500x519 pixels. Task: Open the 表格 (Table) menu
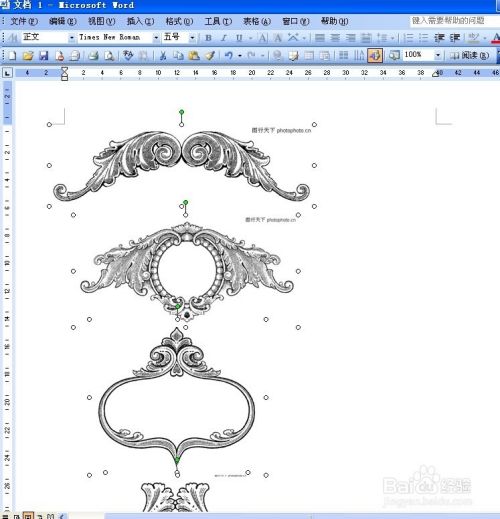(x=257, y=21)
